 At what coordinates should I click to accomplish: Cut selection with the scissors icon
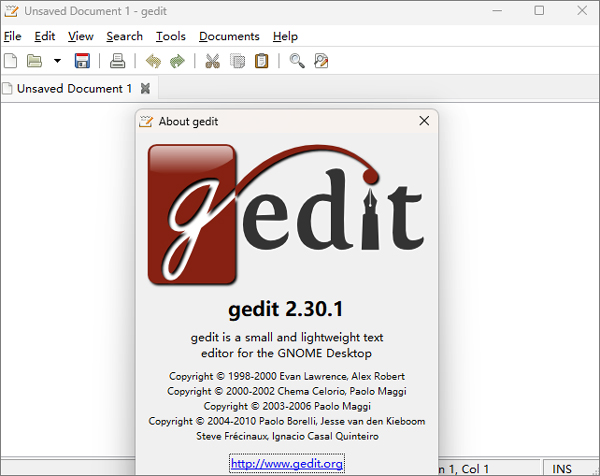coord(213,61)
